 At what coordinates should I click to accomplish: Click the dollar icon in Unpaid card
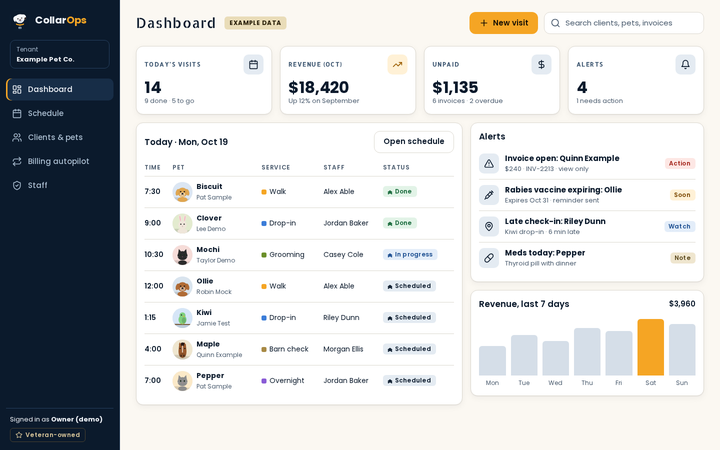[x=541, y=65]
